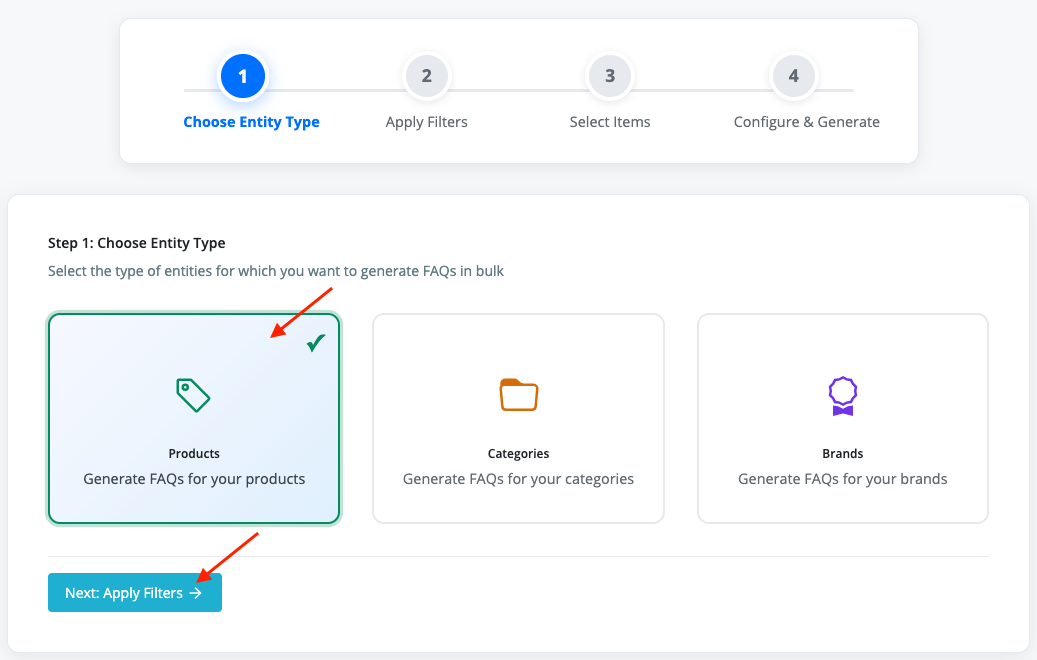Click the orange folder Categories icon
The height and width of the screenshot is (660, 1037).
518,395
